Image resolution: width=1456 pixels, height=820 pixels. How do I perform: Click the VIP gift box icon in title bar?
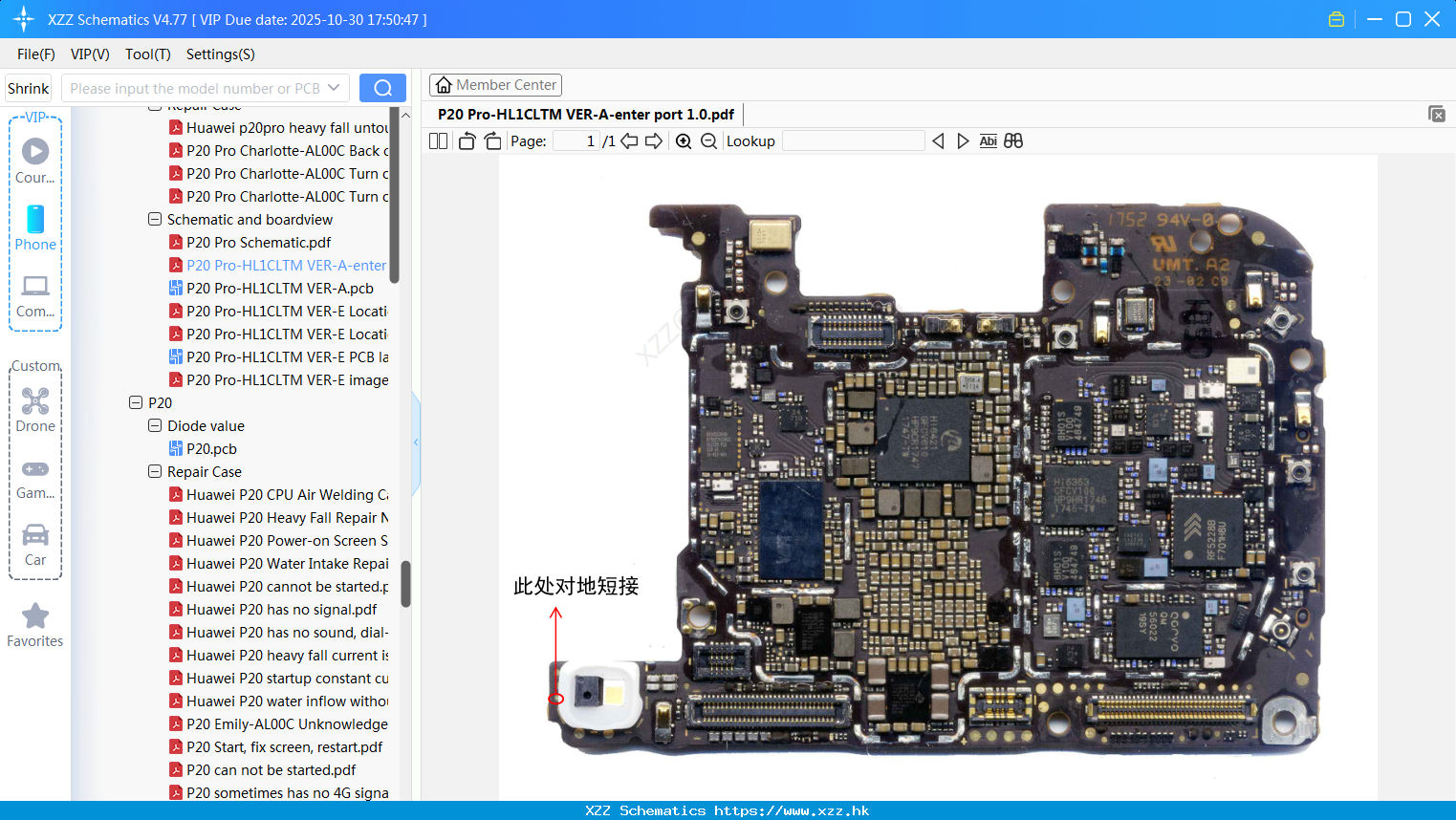pos(1336,19)
